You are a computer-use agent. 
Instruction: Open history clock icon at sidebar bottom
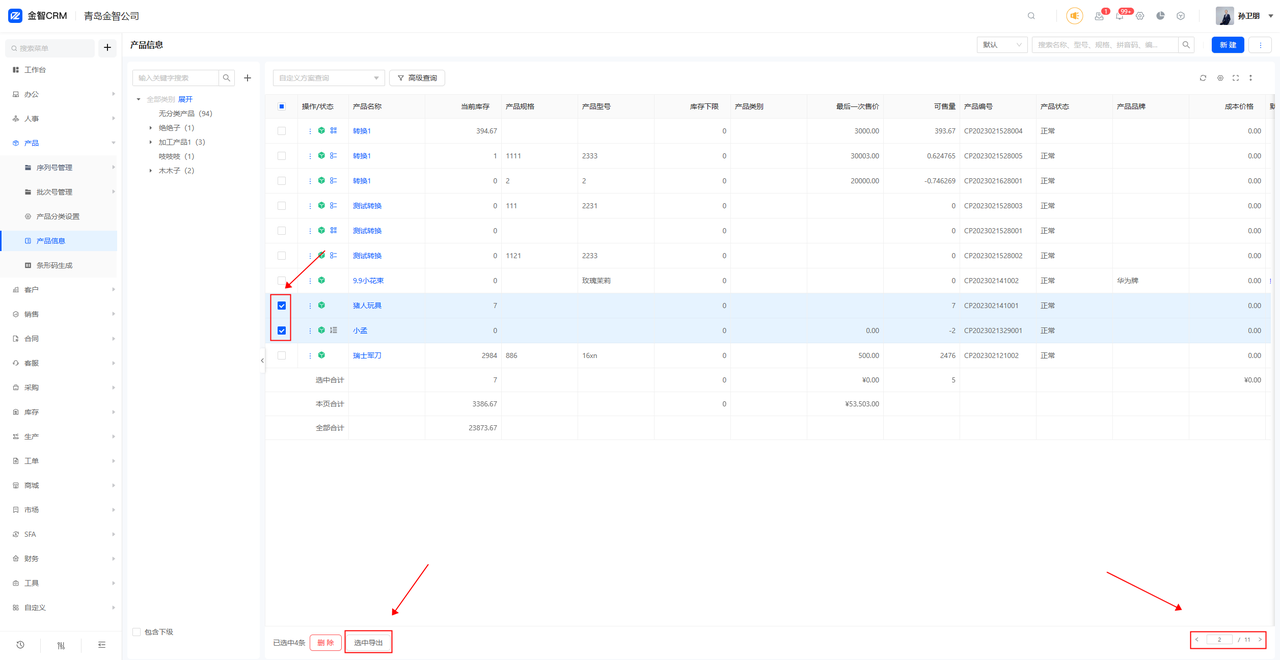(20, 645)
